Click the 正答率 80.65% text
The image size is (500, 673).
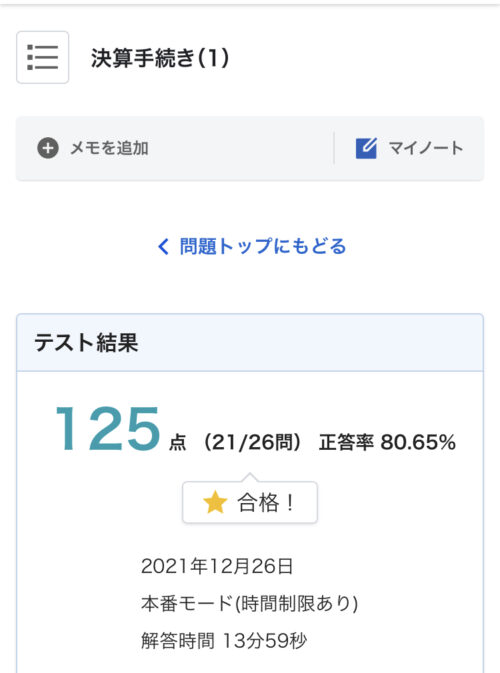[x=387, y=442]
